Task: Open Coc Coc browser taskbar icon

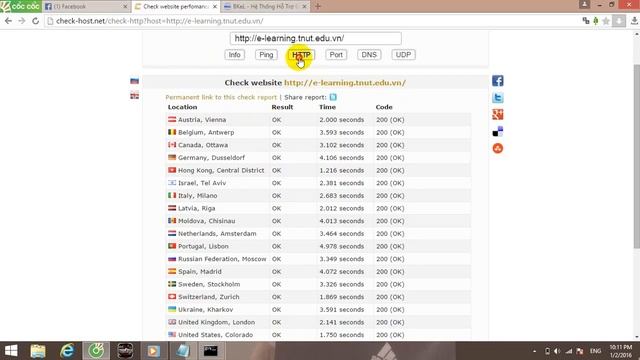Action: (x=96, y=351)
